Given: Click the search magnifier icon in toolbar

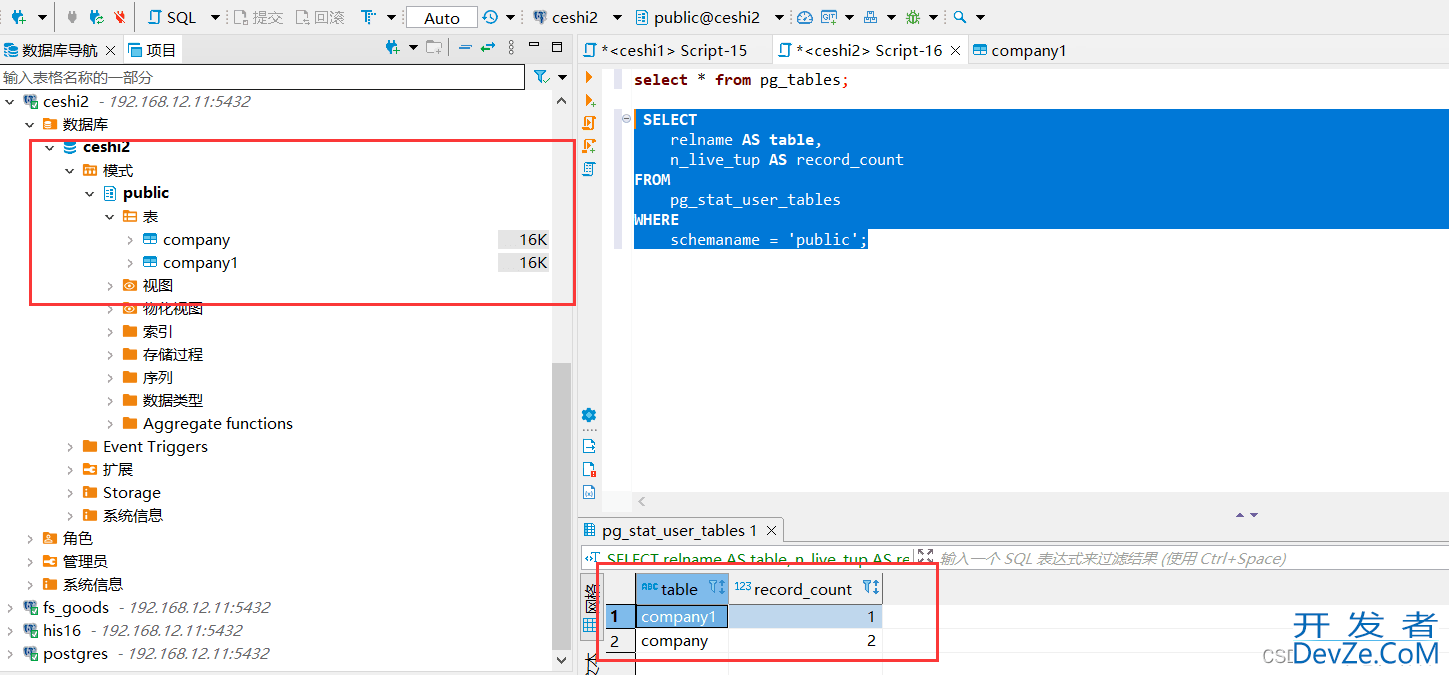Looking at the screenshot, I should point(959,17).
